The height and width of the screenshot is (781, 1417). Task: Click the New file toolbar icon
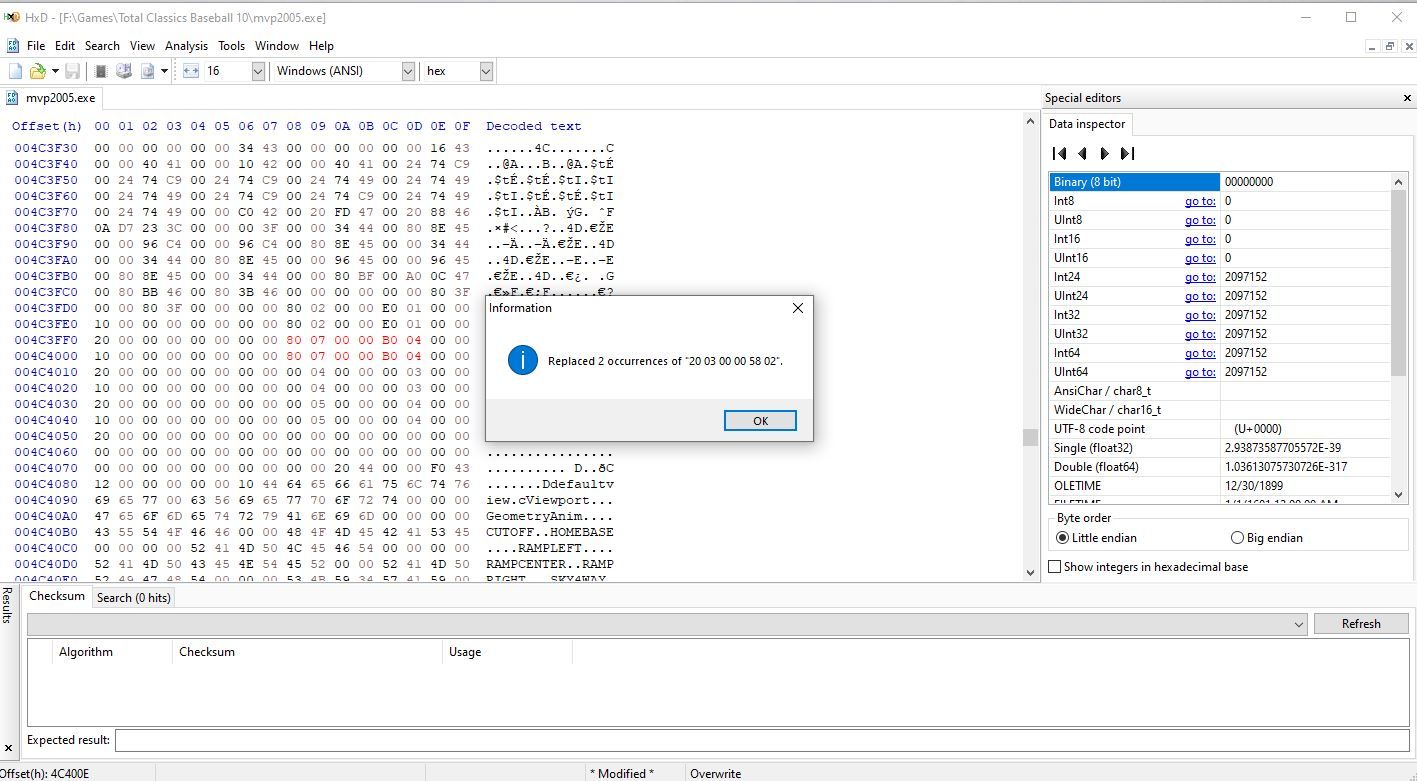click(x=15, y=71)
